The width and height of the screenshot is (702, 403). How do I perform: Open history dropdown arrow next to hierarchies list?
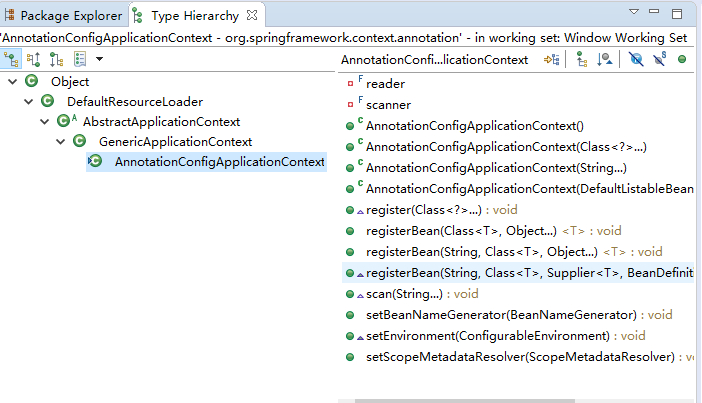coord(99,59)
